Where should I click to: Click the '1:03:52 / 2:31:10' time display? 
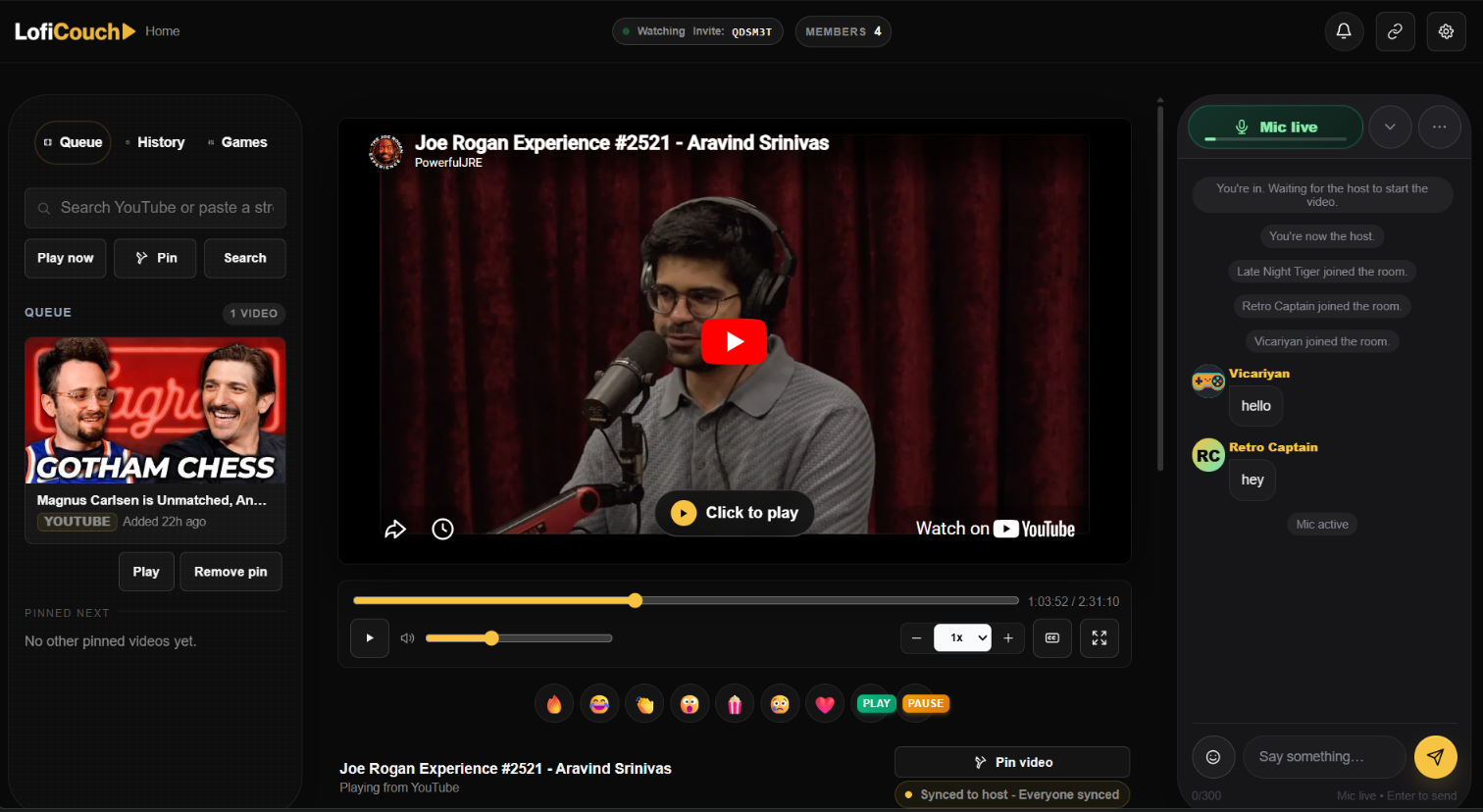click(x=1073, y=601)
